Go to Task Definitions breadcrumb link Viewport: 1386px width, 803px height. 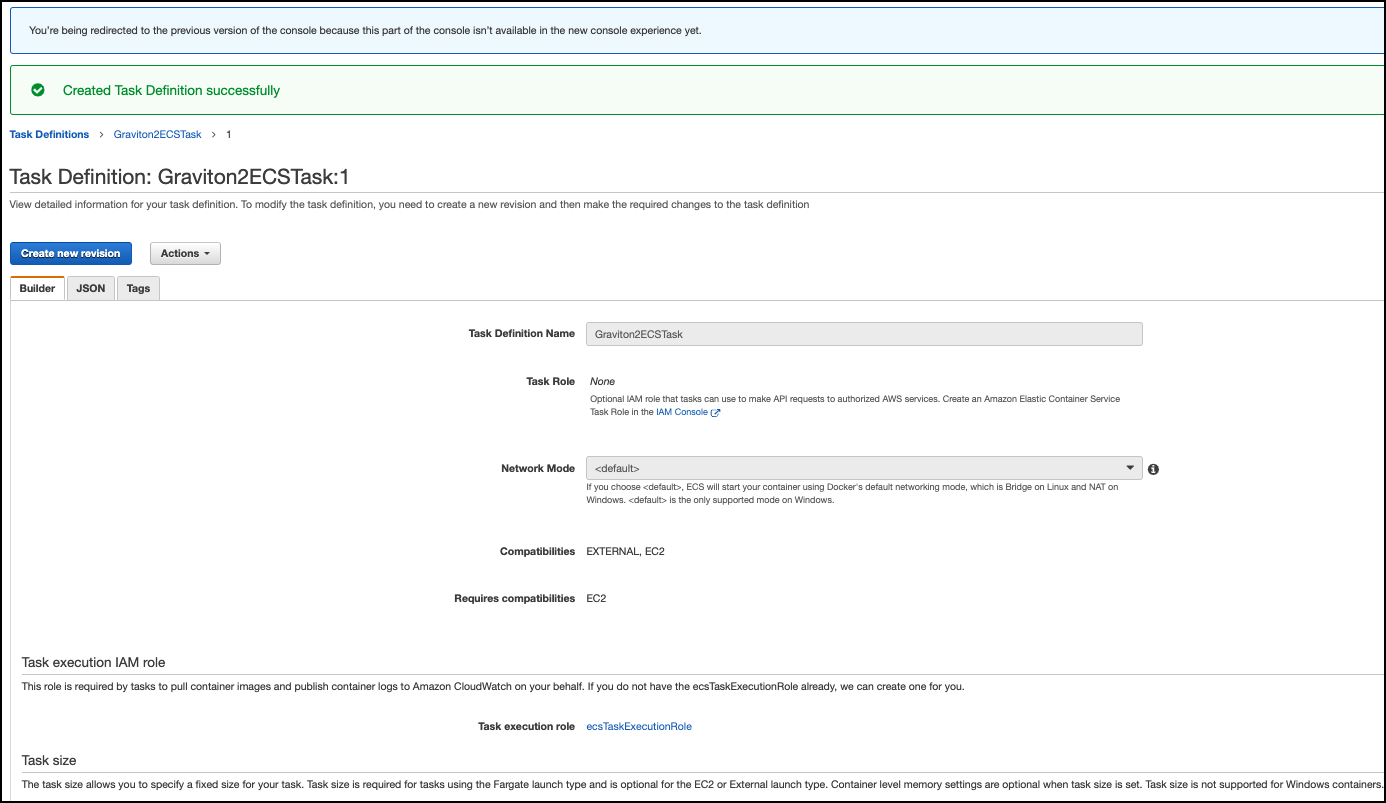coord(49,134)
